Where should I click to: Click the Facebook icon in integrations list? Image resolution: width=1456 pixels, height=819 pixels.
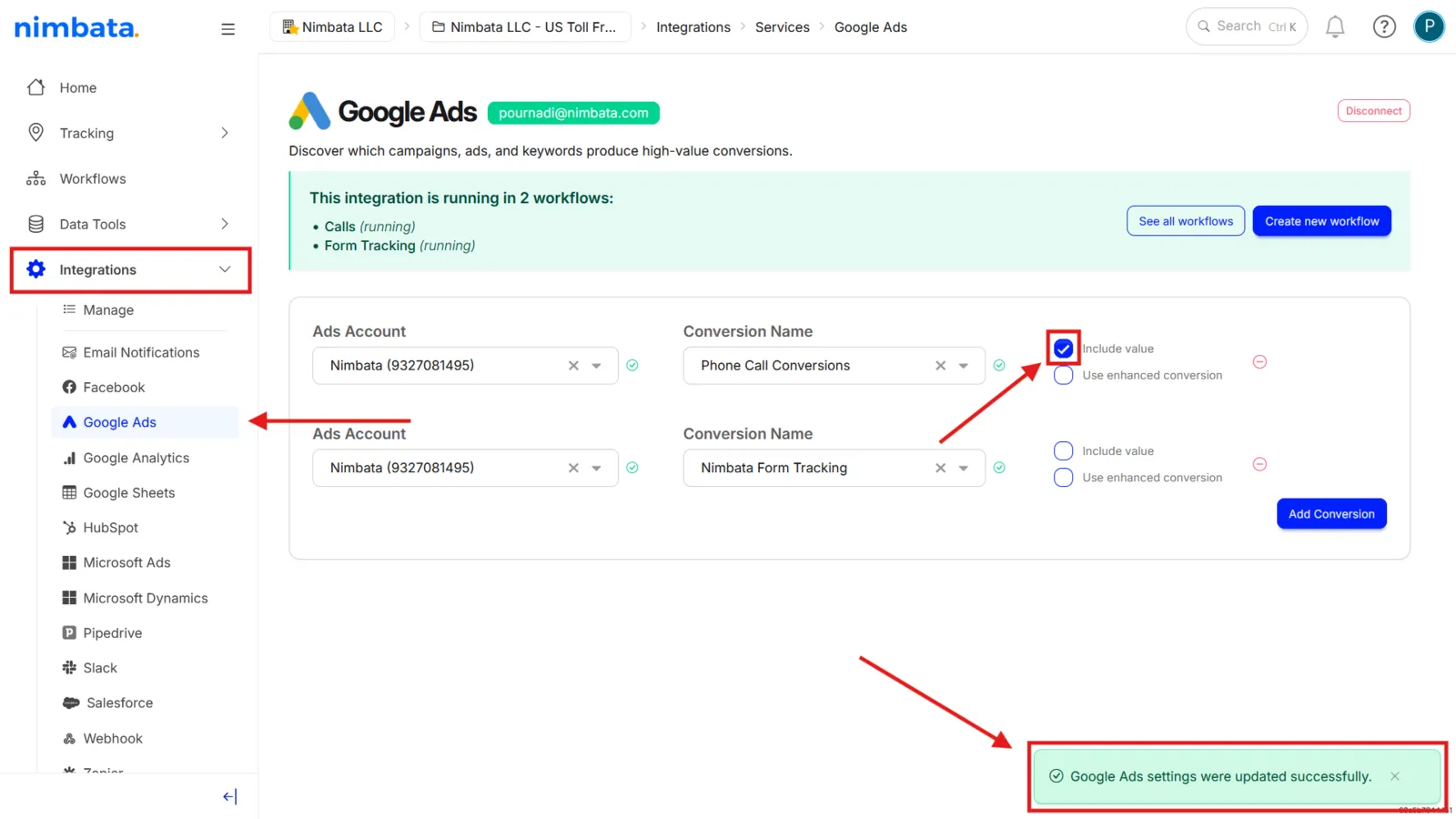69,388
